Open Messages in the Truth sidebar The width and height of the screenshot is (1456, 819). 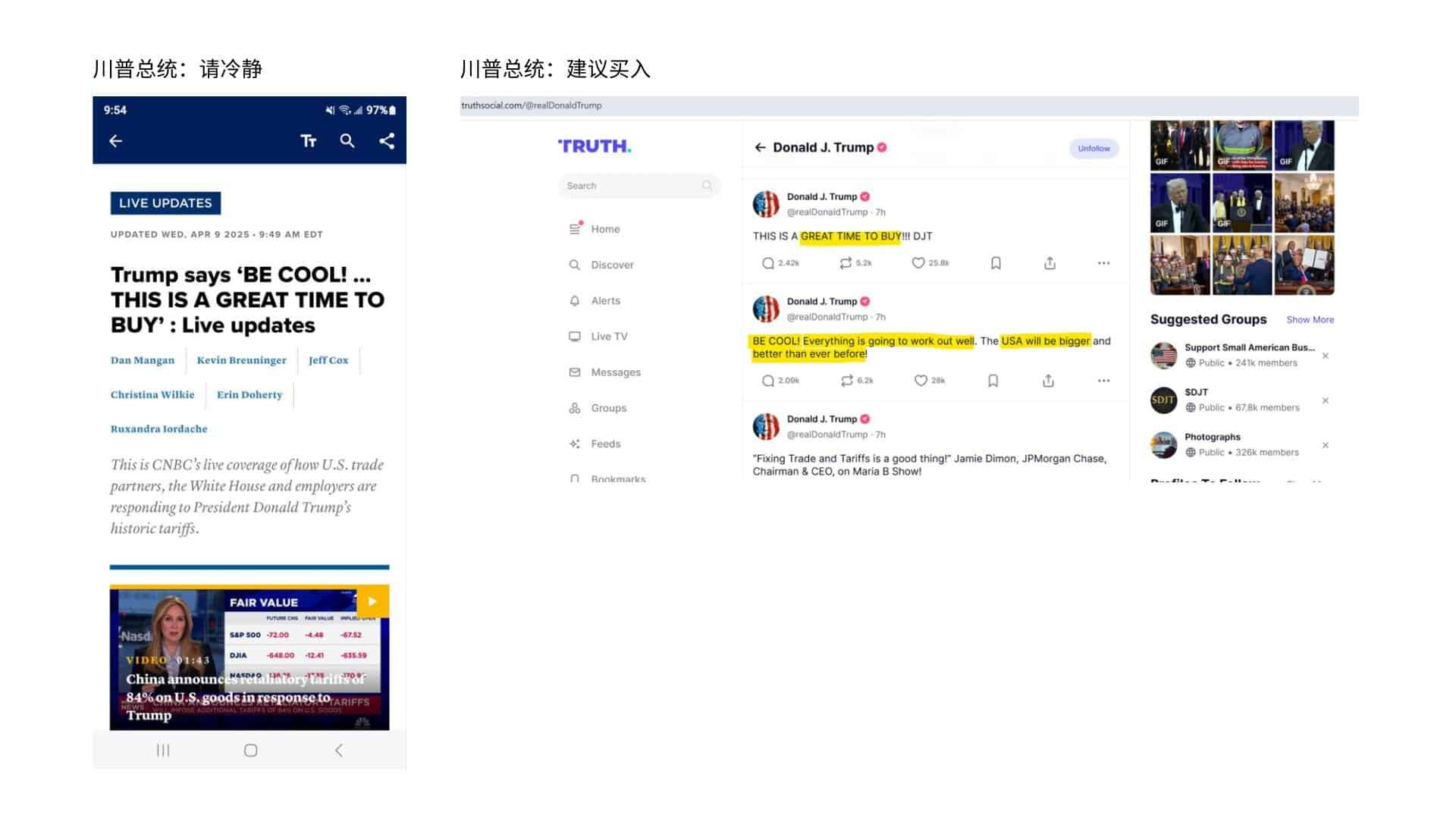point(605,372)
